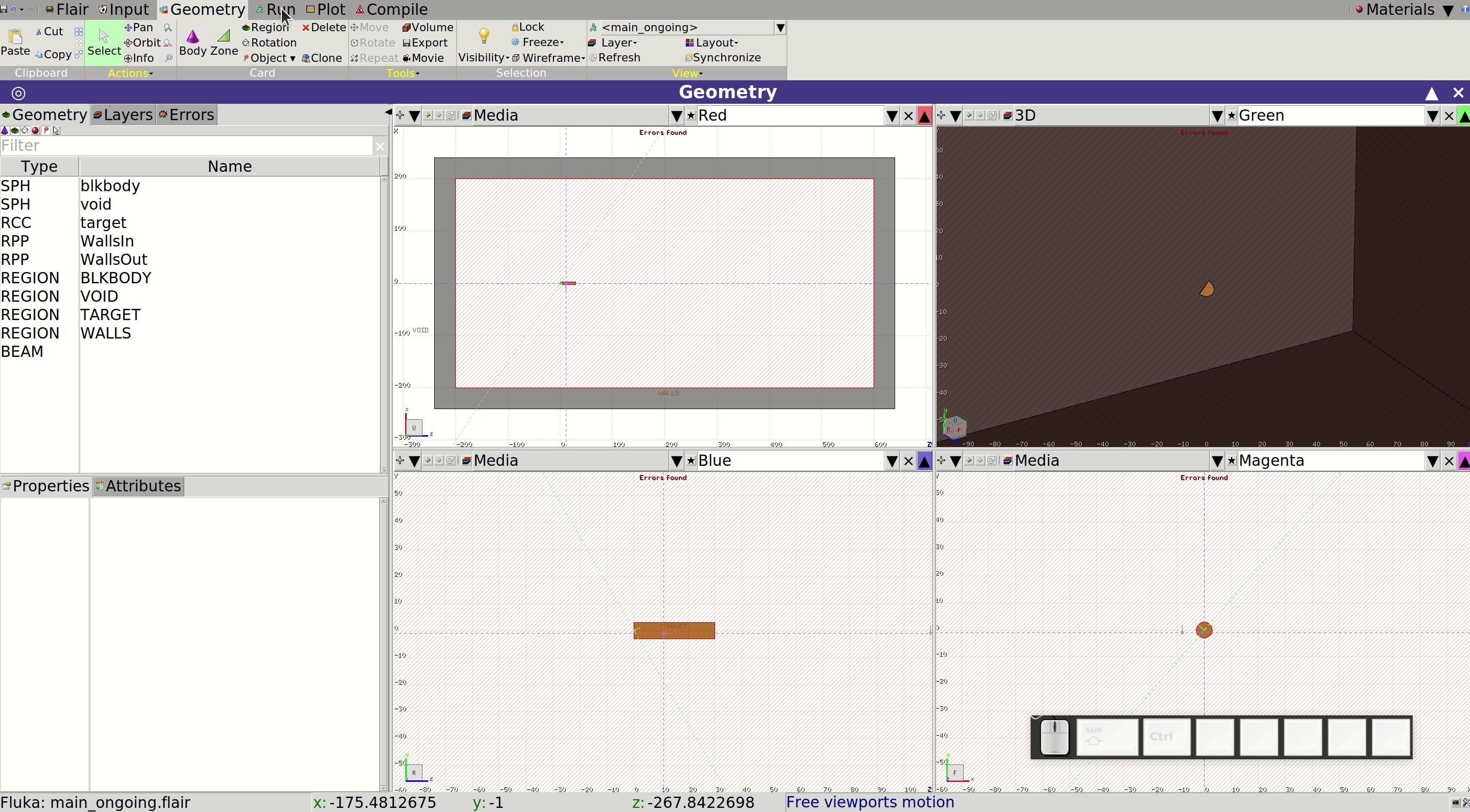The height and width of the screenshot is (812, 1470).
Task: Choose the Pan tool
Action: point(139,28)
